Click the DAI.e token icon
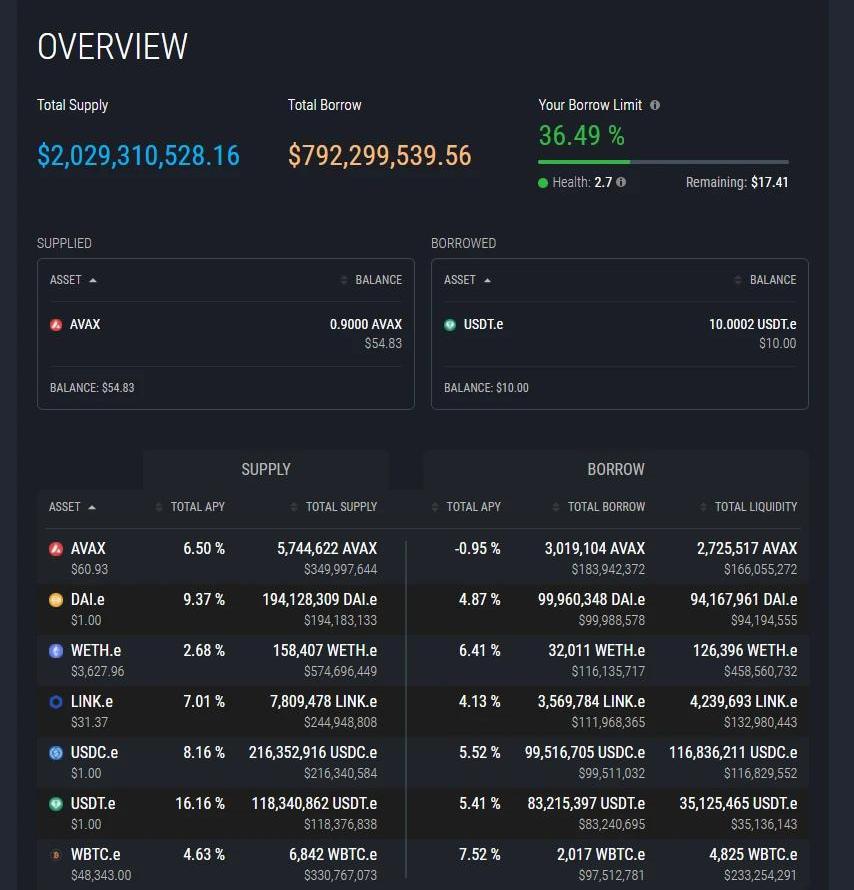 pos(56,600)
